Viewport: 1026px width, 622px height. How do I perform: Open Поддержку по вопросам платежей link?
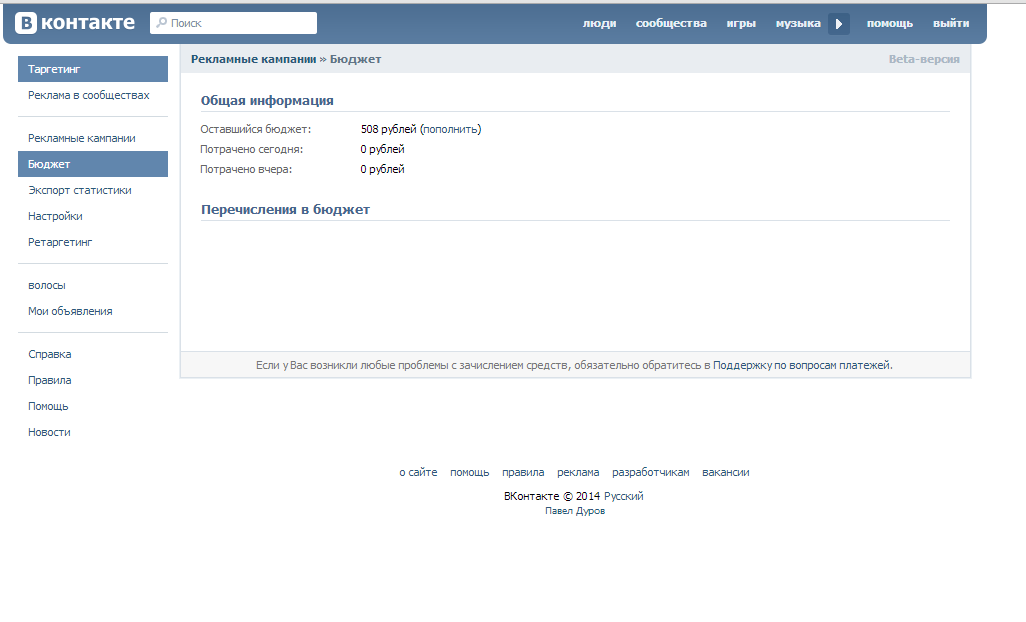point(802,366)
